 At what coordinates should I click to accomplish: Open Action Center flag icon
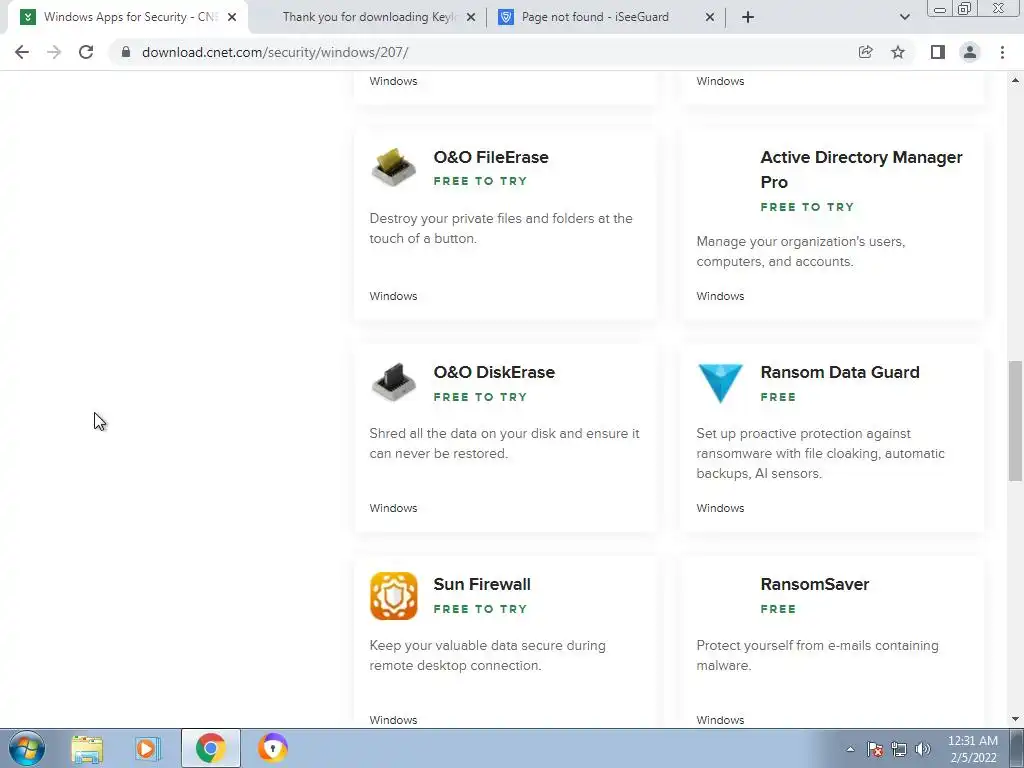pyautogui.click(x=875, y=749)
